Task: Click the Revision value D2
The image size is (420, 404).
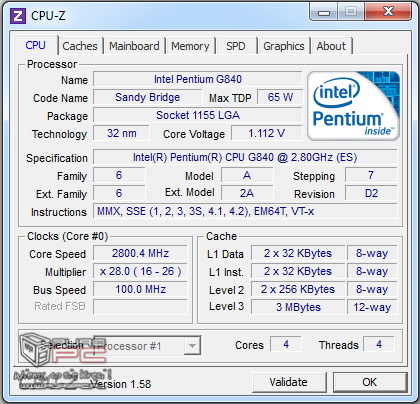Action: (x=371, y=193)
